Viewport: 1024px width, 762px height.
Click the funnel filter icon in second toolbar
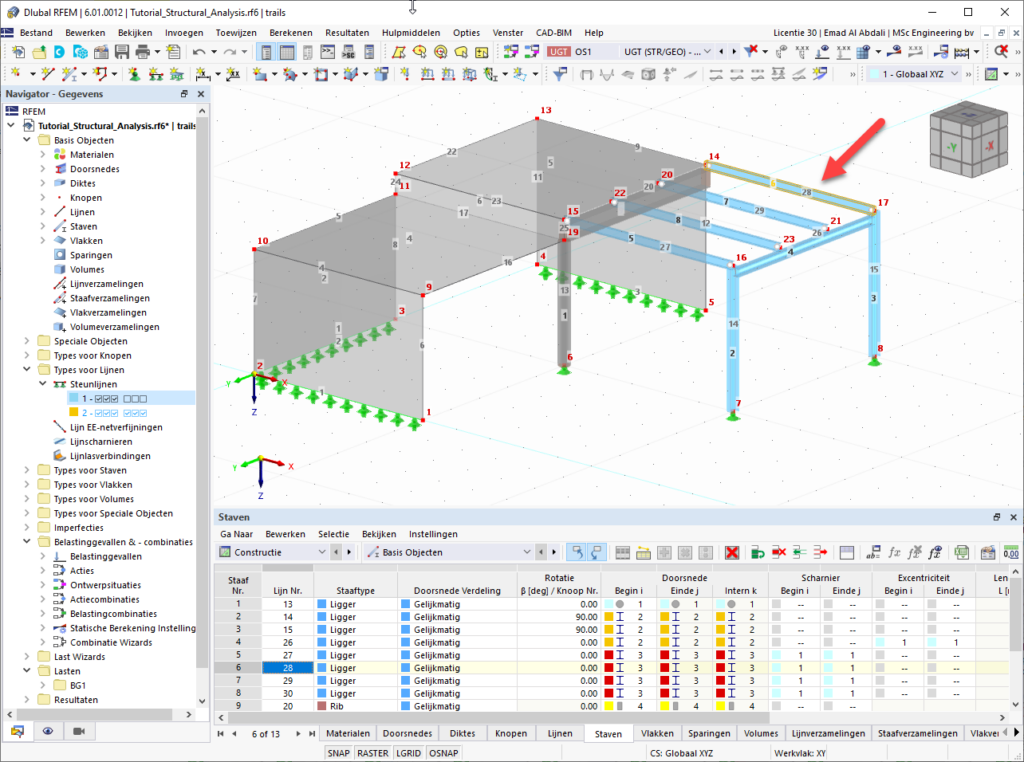point(559,74)
